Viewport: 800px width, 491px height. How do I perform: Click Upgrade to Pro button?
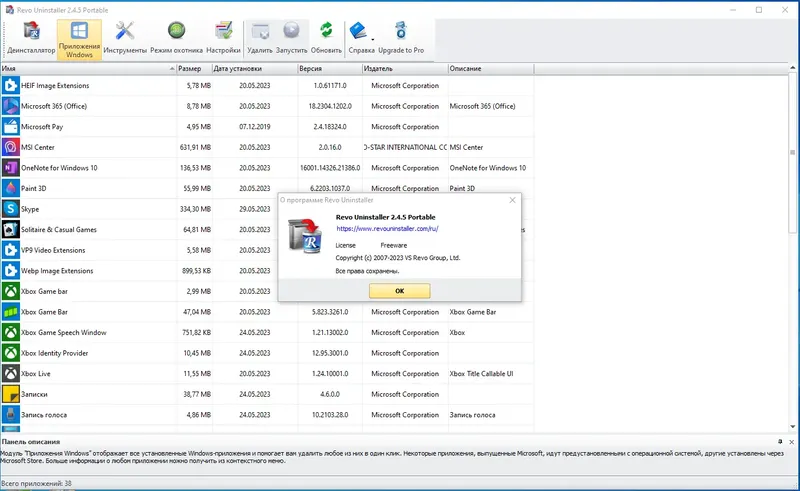401,38
